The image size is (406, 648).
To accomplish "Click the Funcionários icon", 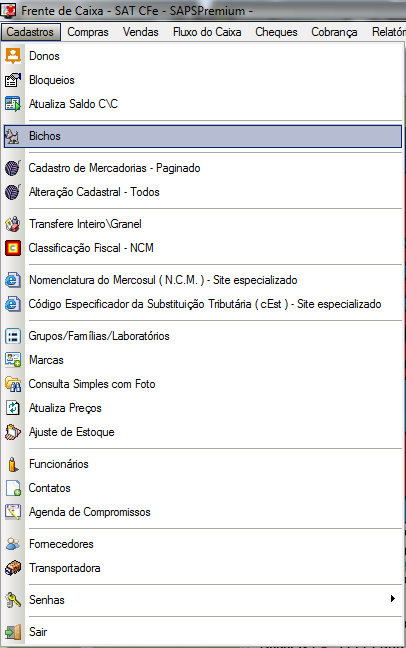I will (13, 464).
